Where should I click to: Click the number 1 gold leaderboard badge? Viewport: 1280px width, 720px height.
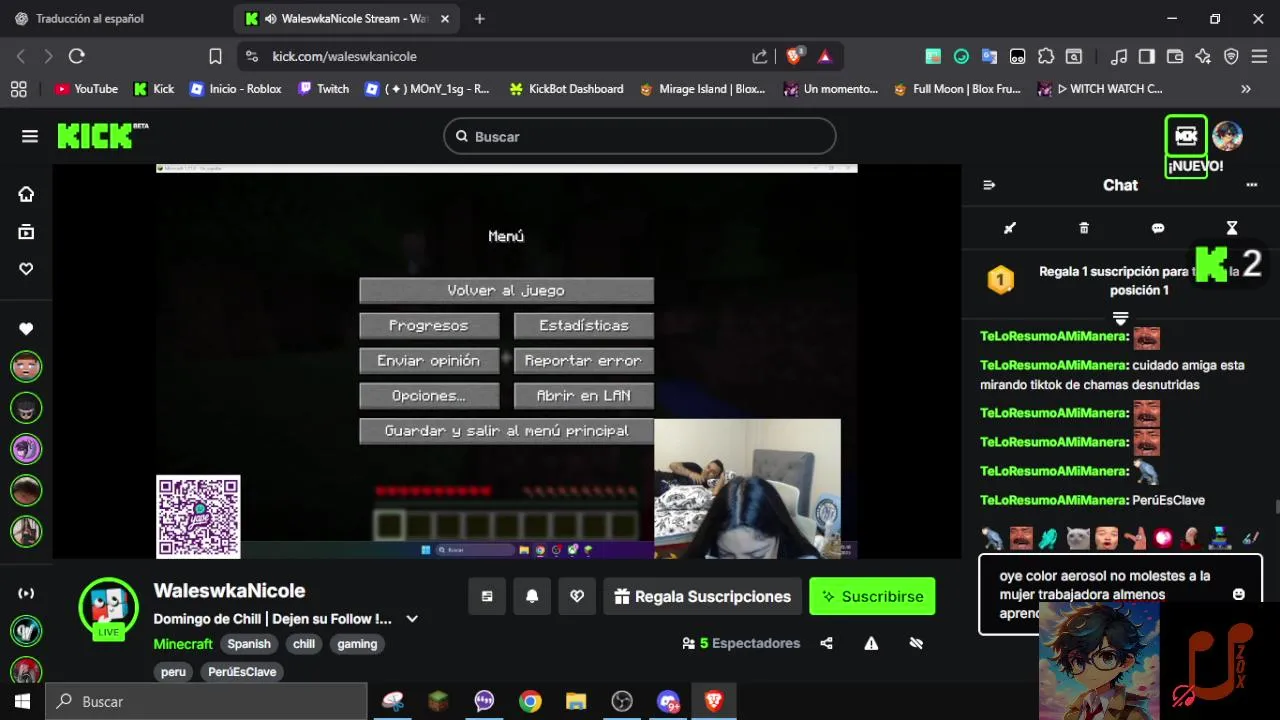[1001, 280]
